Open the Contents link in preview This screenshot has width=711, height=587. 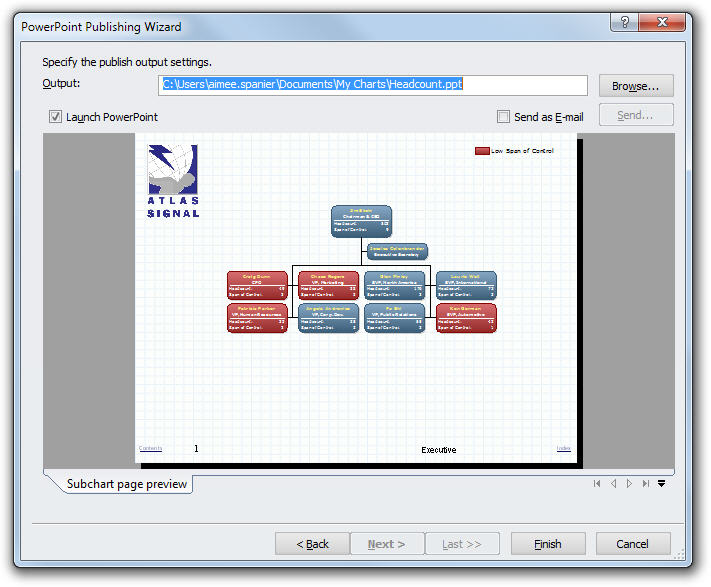(x=150, y=448)
